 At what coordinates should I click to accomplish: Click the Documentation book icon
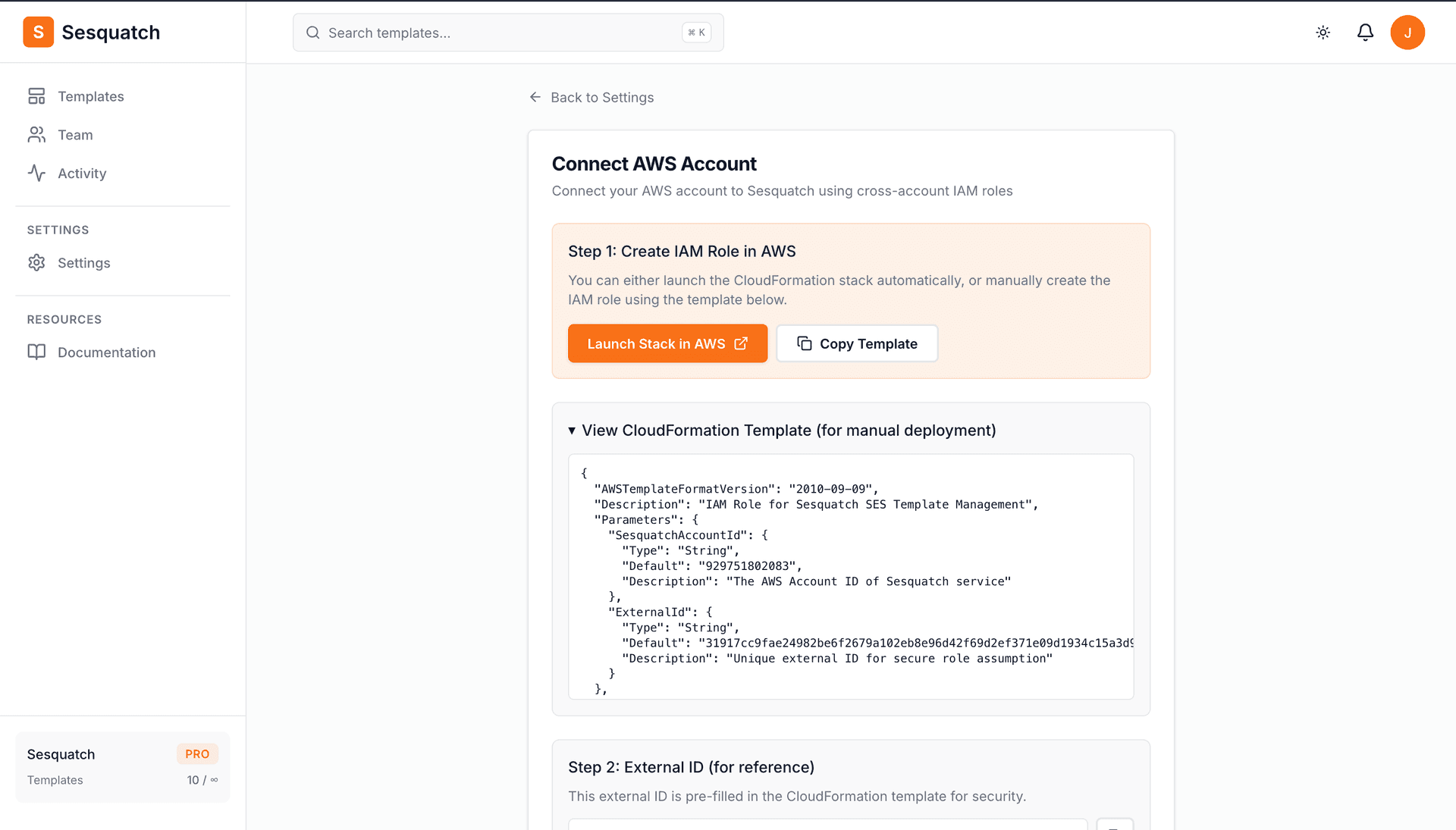[36, 352]
